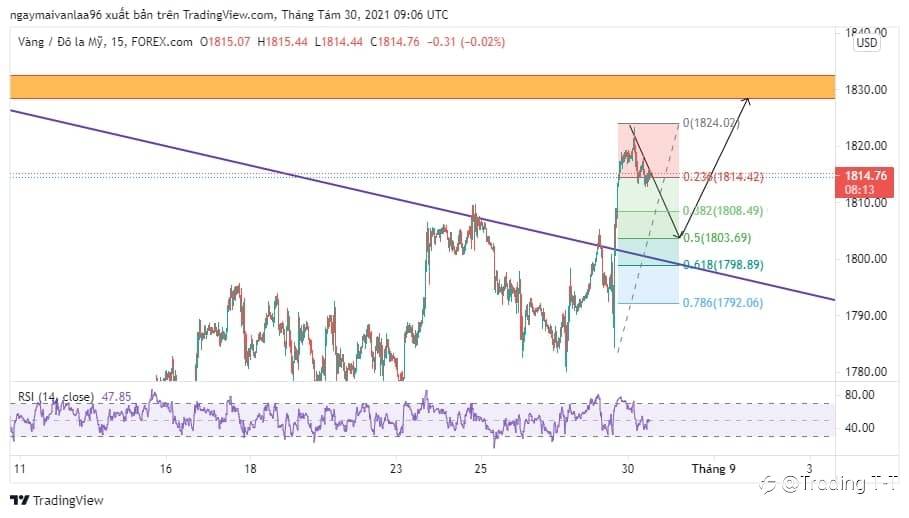Click the Fibonacci level label 0.786(1792.06)
909x518 pixels.
point(723,302)
